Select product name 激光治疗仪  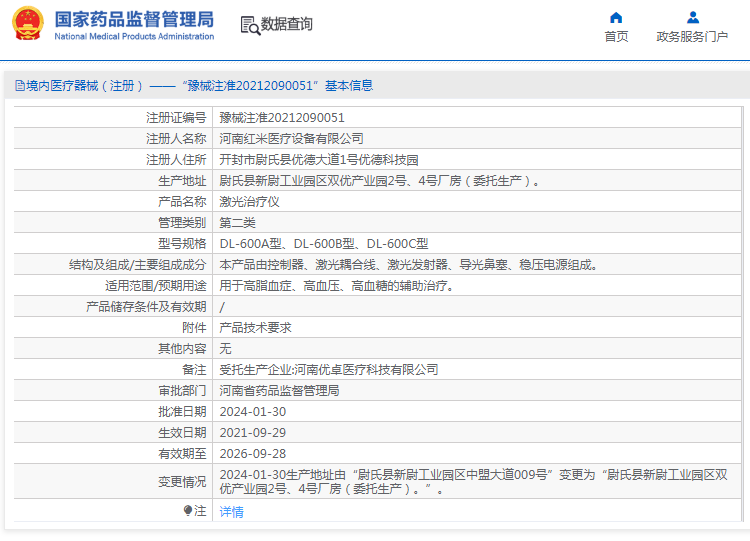[x=249, y=202]
